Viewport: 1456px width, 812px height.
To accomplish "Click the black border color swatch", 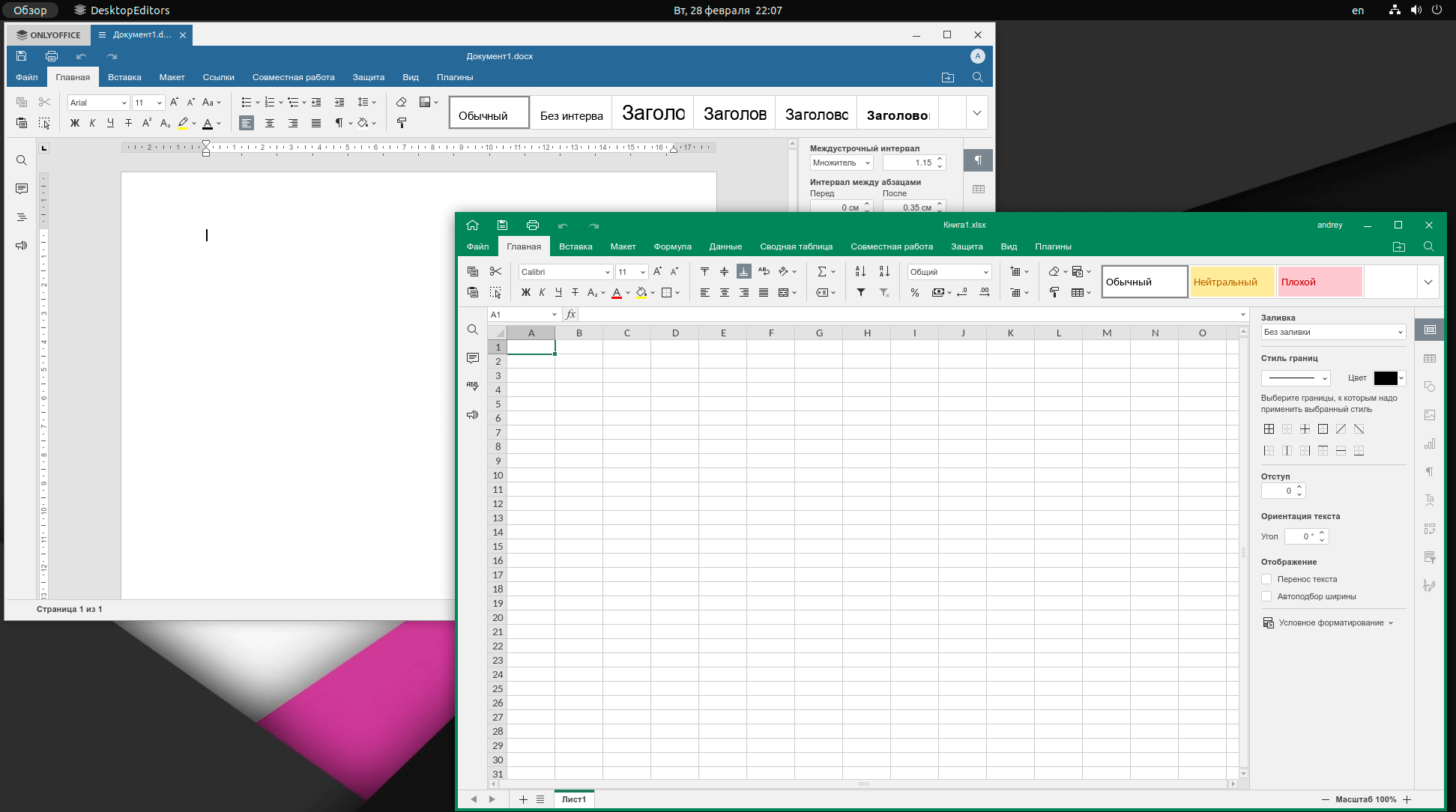I will [x=1385, y=378].
